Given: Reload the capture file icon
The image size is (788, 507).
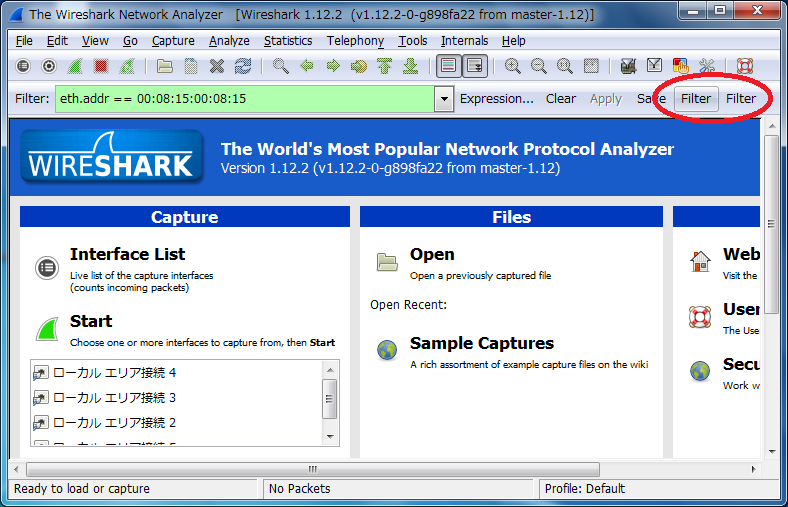Looking at the screenshot, I should pyautogui.click(x=243, y=66).
